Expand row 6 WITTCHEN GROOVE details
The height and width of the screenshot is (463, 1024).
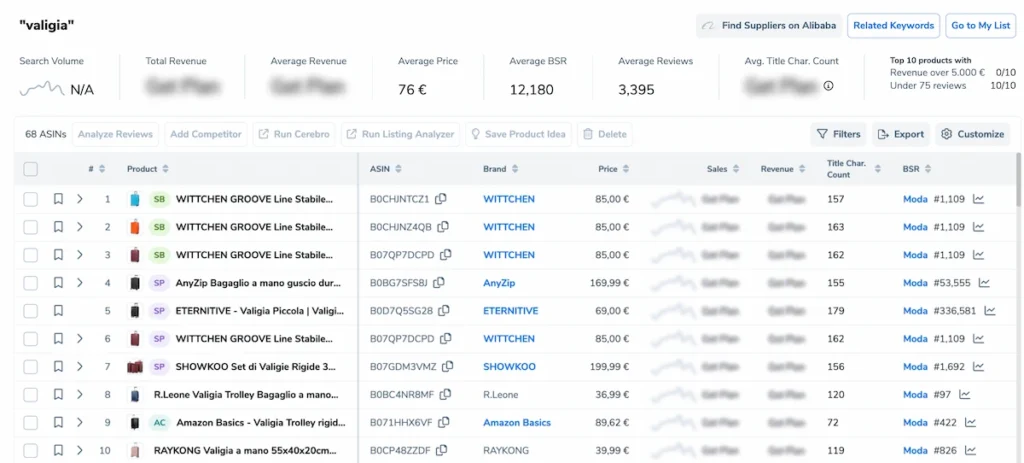80,339
